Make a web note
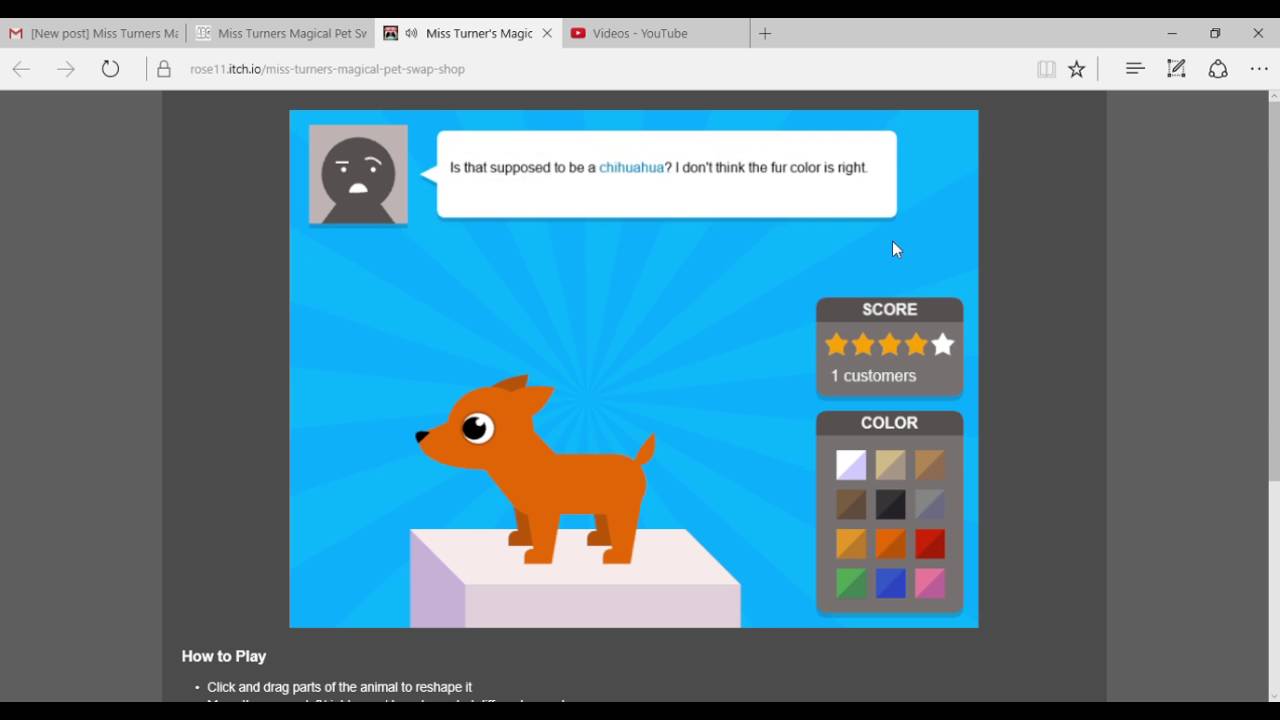The image size is (1280, 720). click(x=1176, y=69)
